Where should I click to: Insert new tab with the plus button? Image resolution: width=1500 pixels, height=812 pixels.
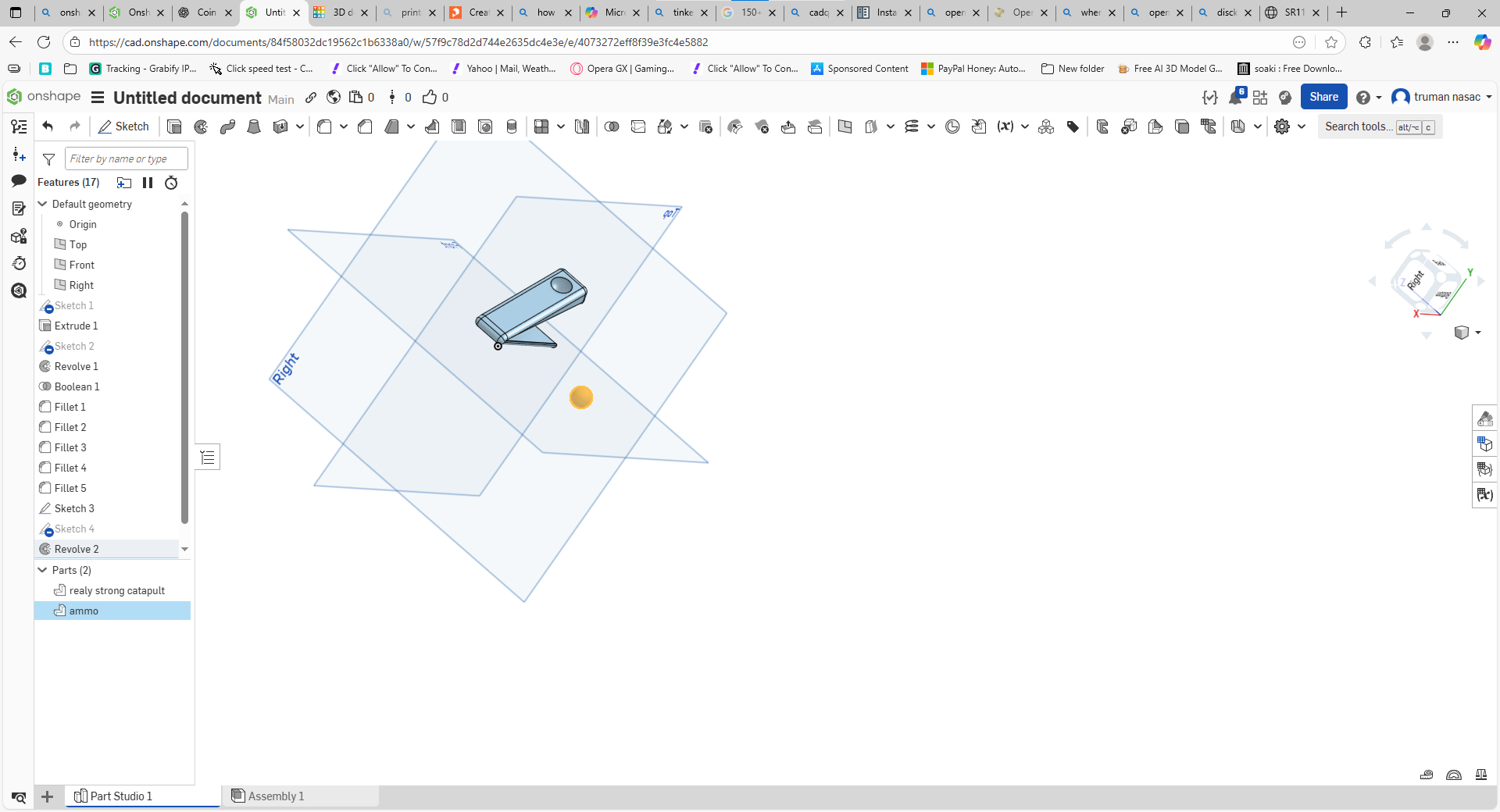click(x=48, y=796)
